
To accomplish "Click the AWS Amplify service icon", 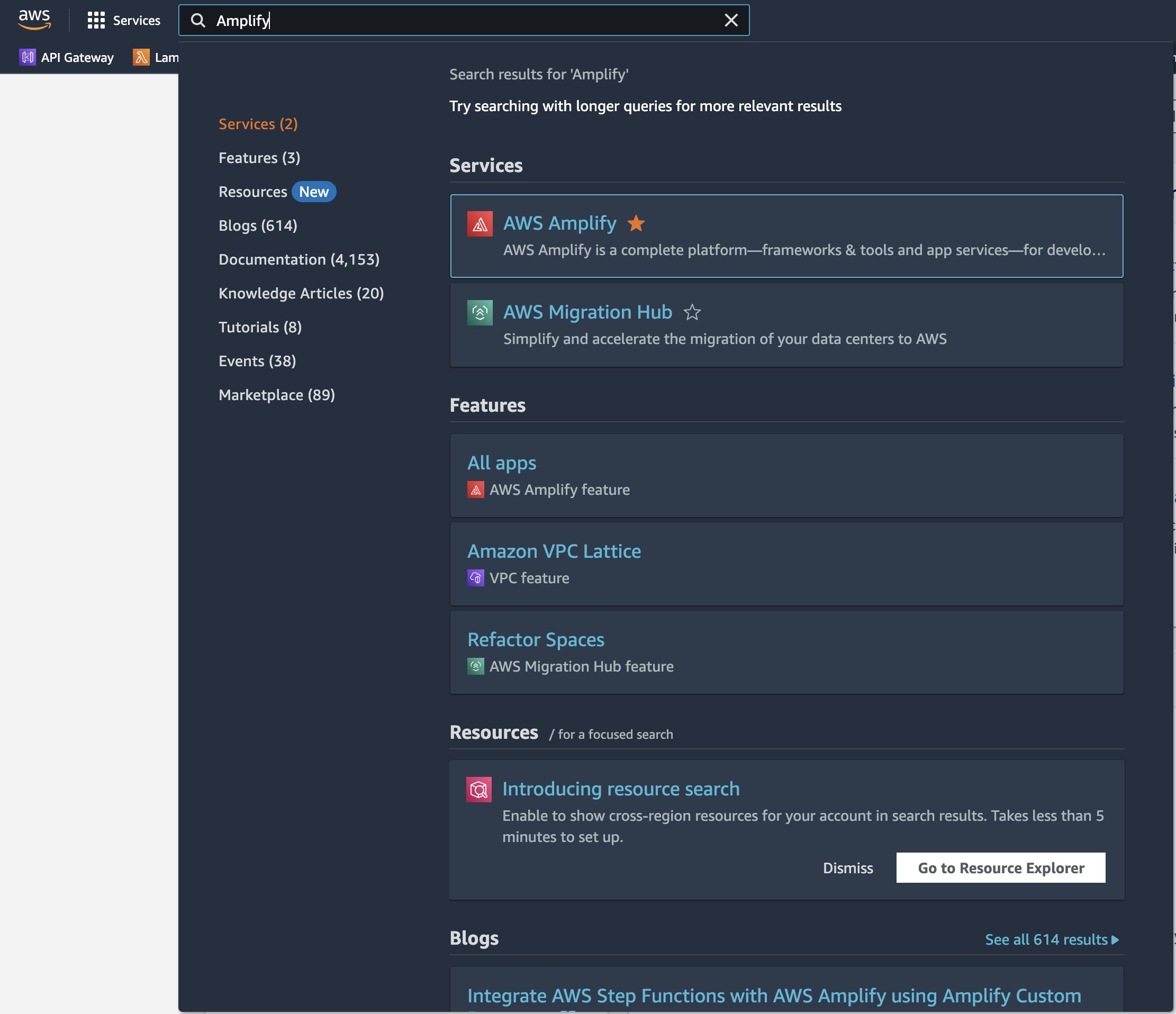I will 480,223.
